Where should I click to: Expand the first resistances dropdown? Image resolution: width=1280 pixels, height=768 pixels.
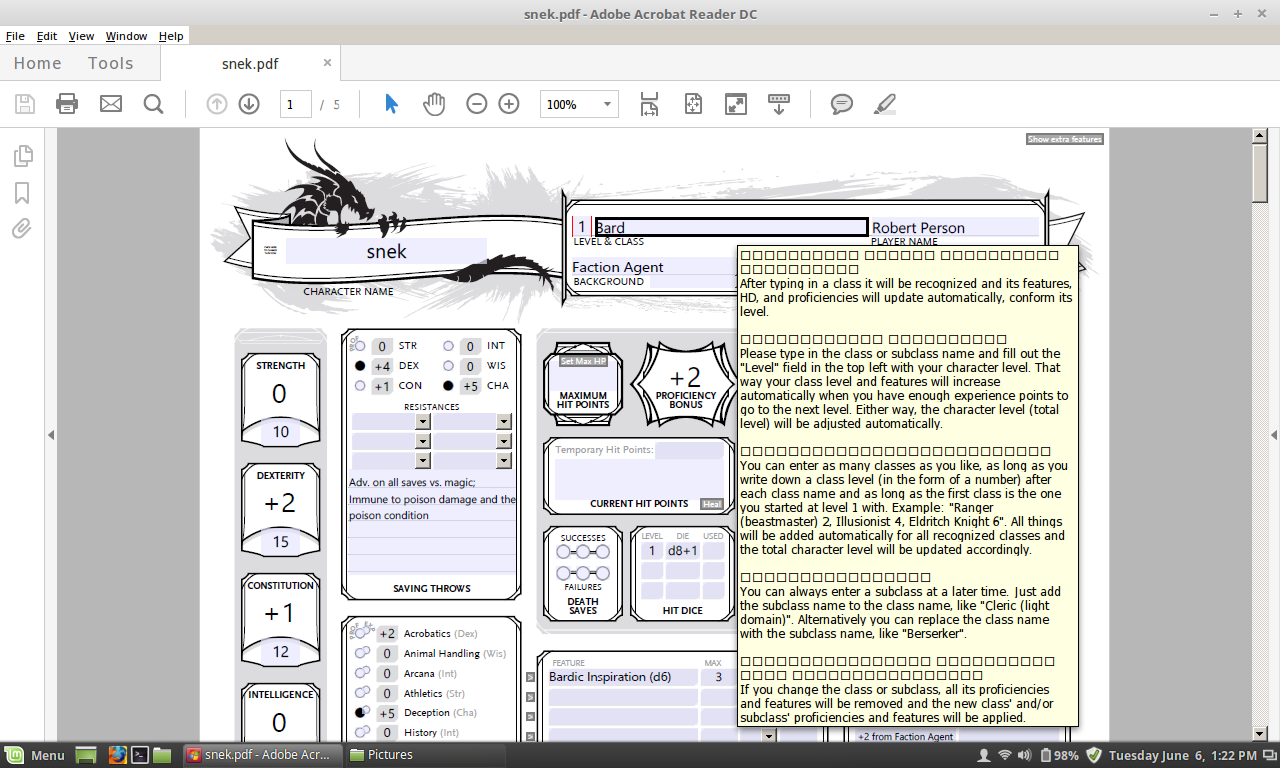422,422
